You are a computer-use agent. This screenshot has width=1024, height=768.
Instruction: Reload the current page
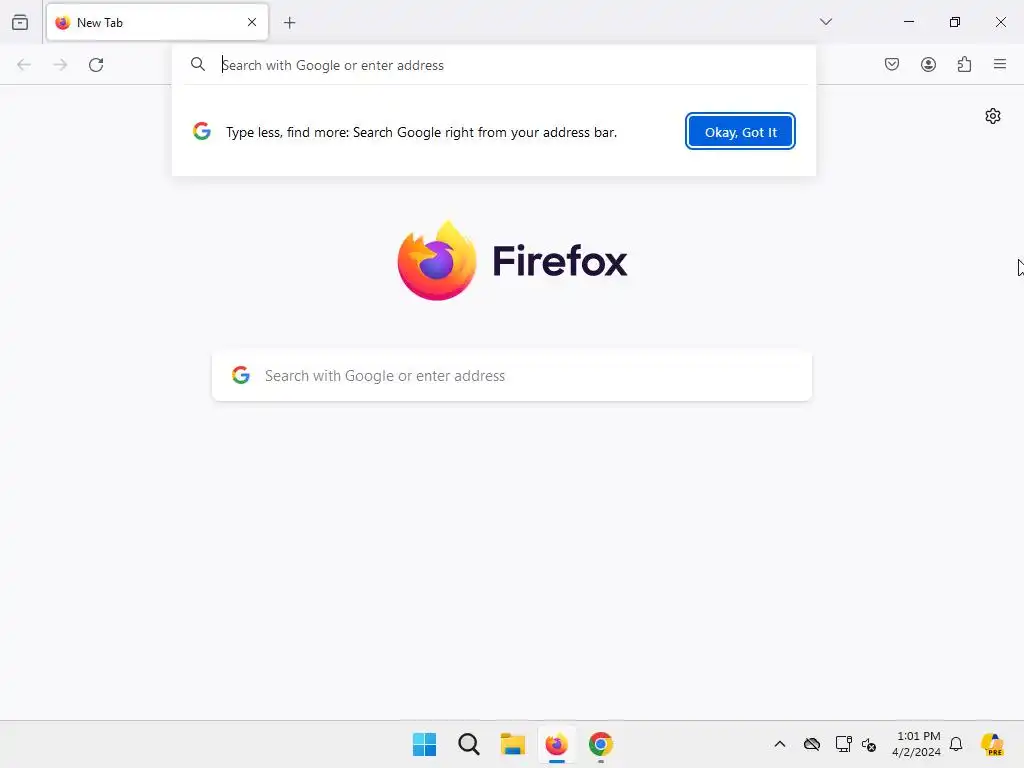[96, 65]
